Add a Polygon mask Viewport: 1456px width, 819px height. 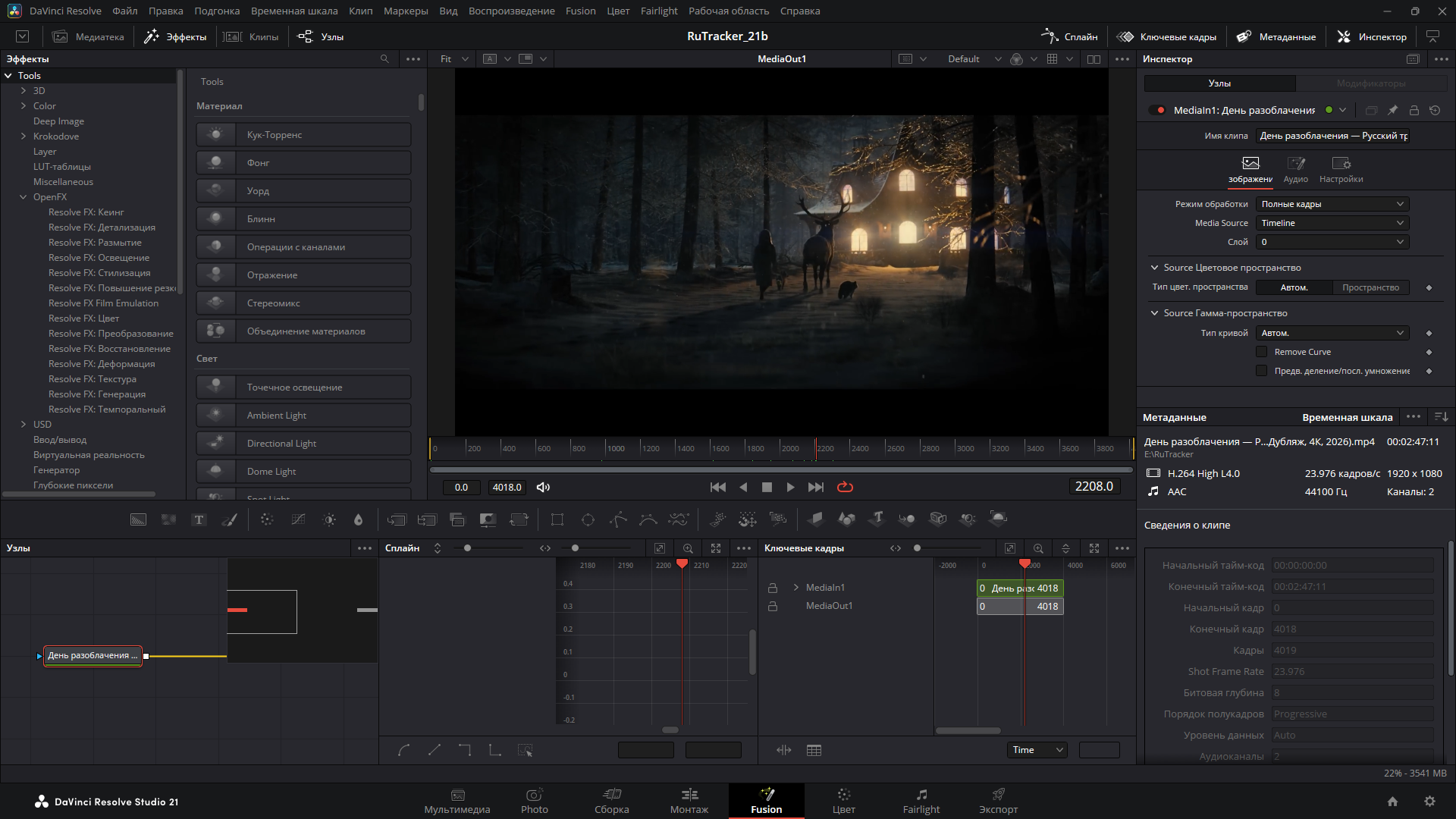(618, 519)
